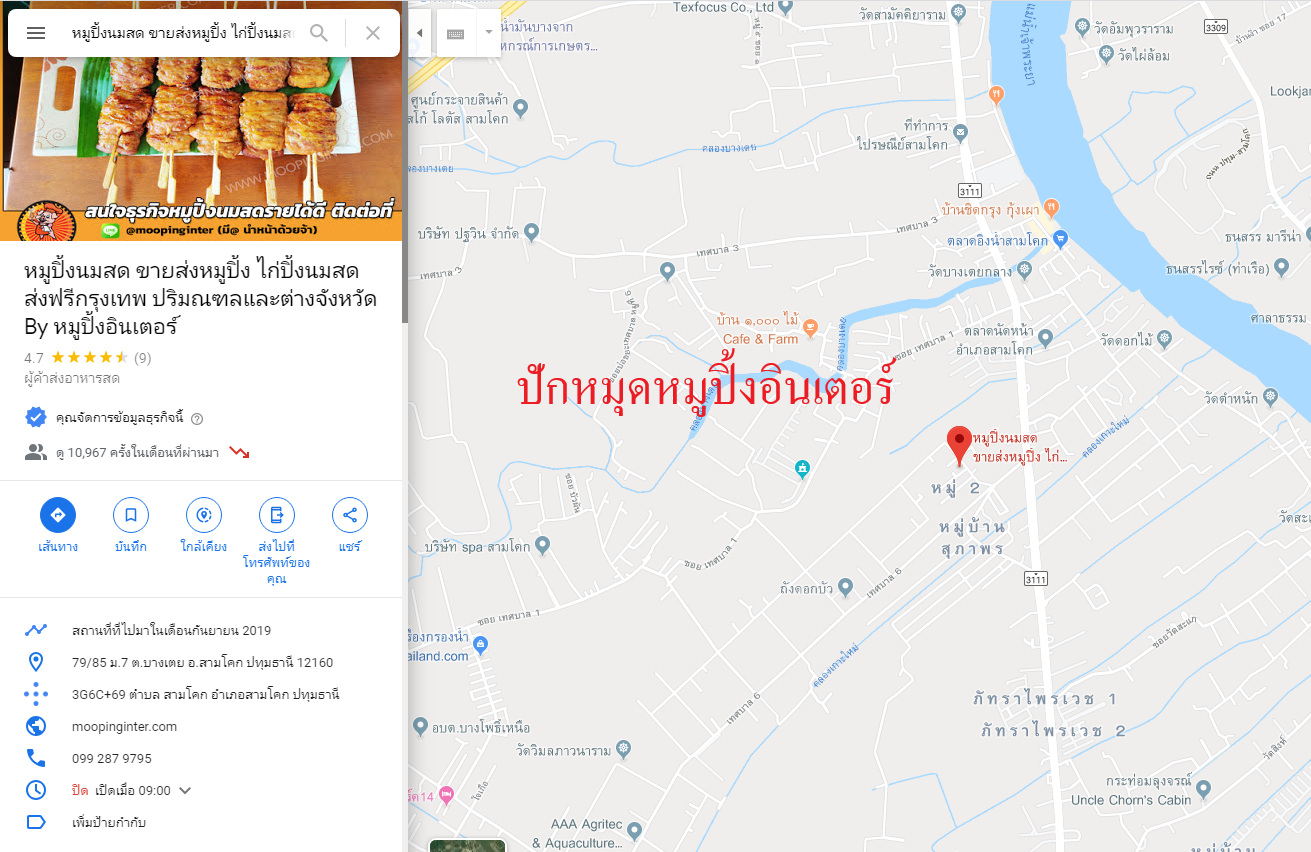Collapse the side panel arrow
Image resolution: width=1311 pixels, height=852 pixels.
click(x=420, y=33)
